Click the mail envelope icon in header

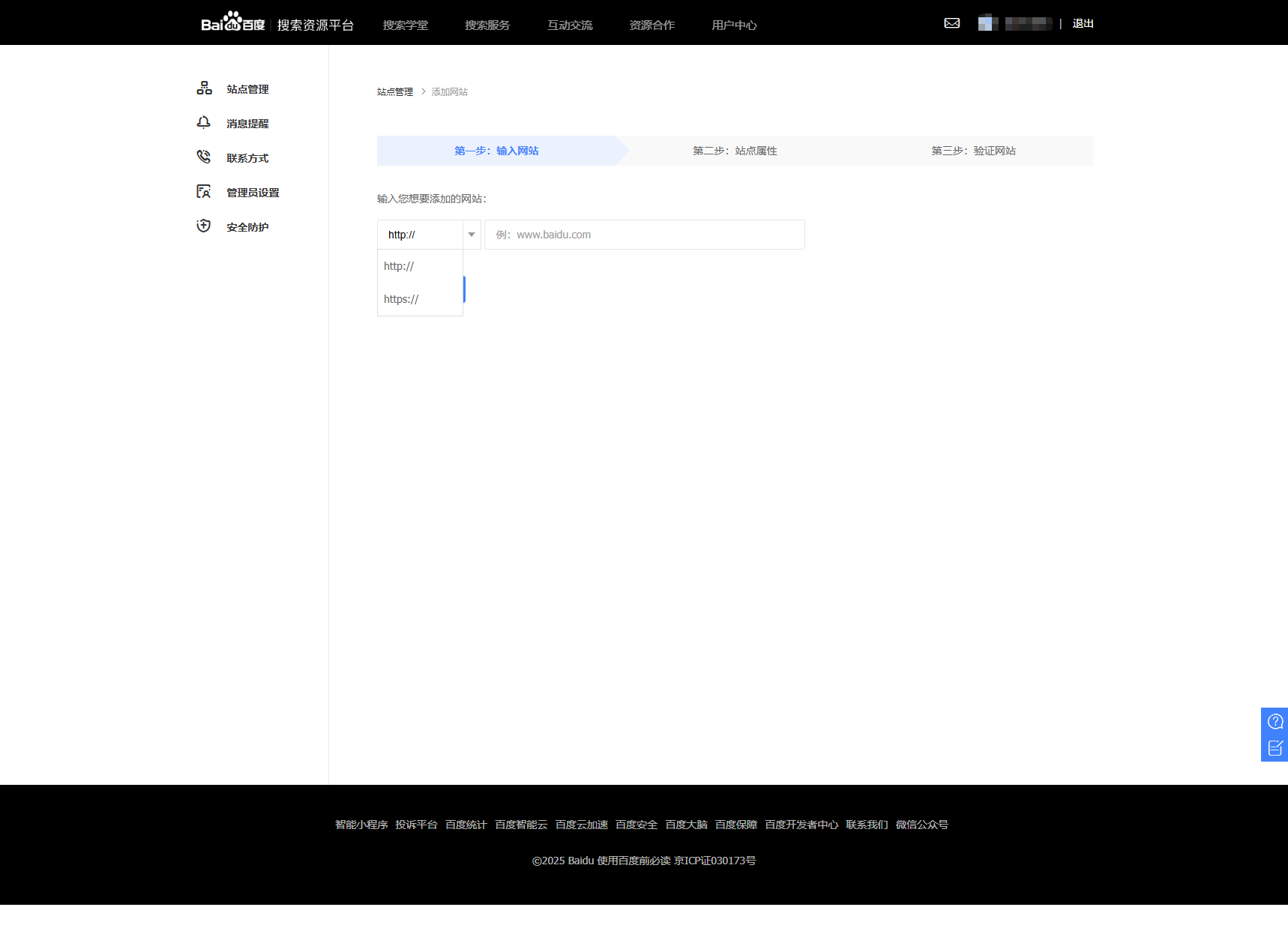pos(951,23)
